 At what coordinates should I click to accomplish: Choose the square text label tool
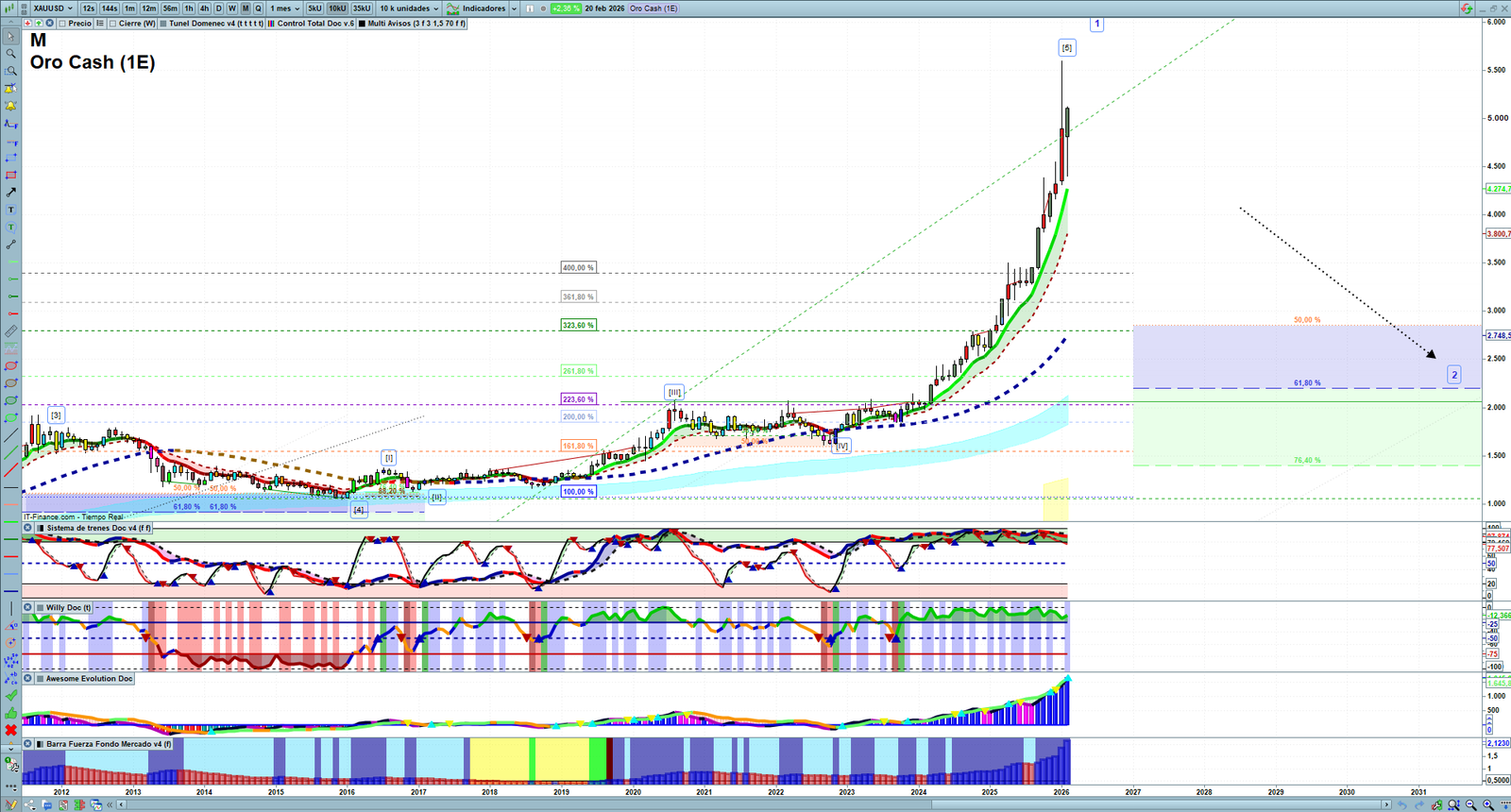point(11,210)
